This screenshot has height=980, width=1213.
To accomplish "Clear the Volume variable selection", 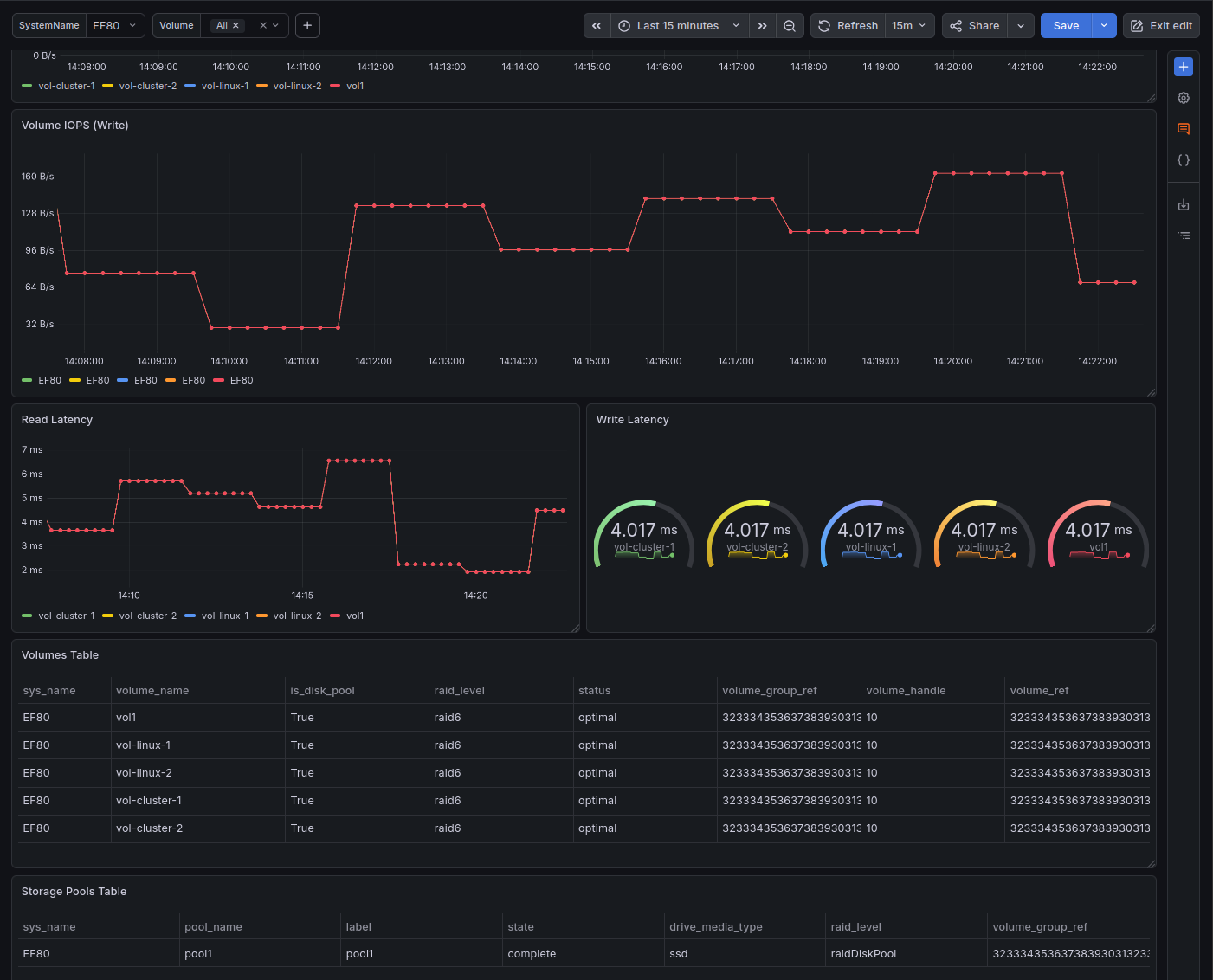I will (x=263, y=26).
